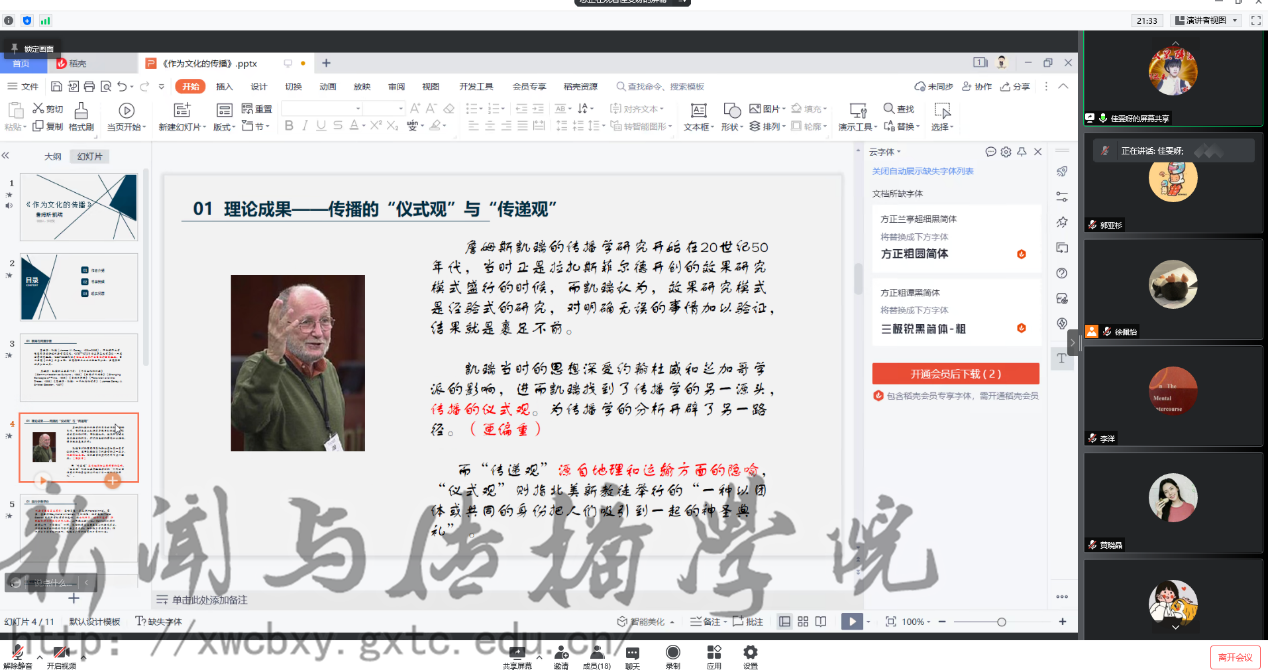Expand the Layout (版式) dropdown
Screen dimensions: 1268x672
(224, 127)
